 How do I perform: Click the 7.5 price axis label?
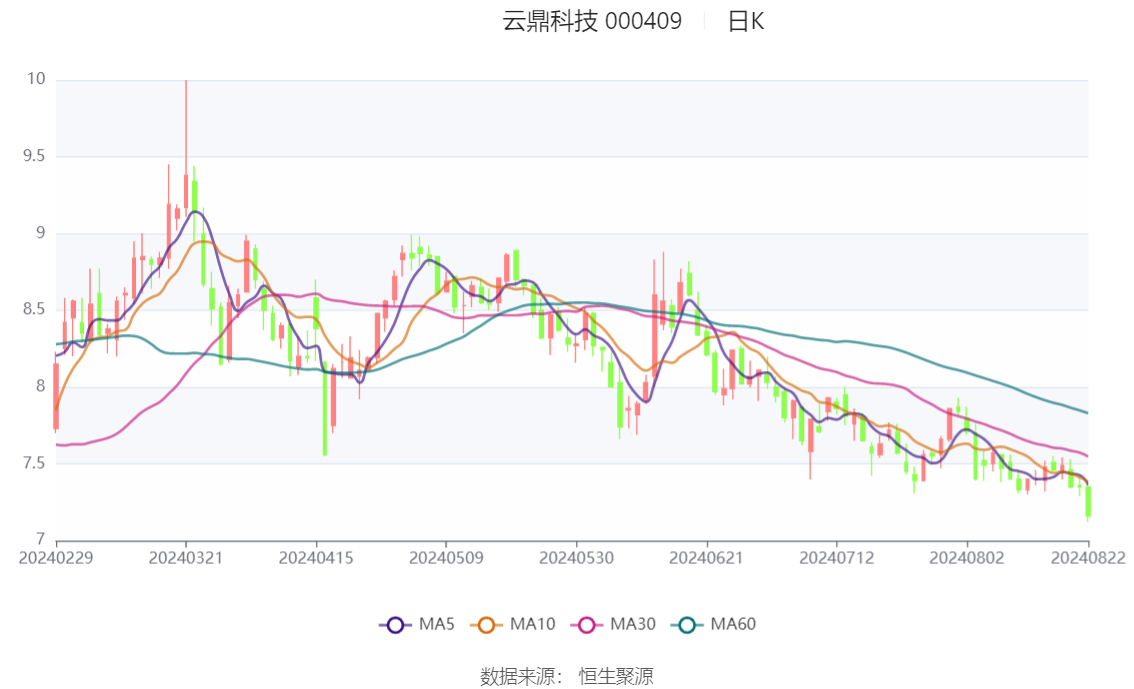click(34, 463)
